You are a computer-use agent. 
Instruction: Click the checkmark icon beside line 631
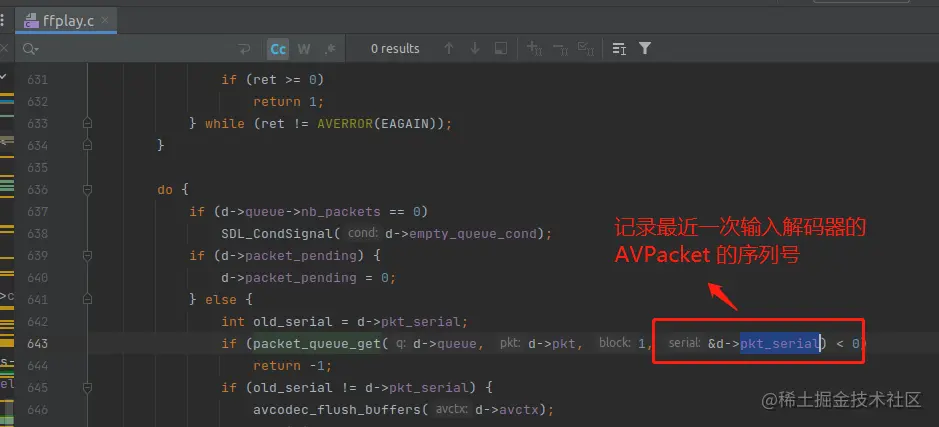tap(4, 76)
